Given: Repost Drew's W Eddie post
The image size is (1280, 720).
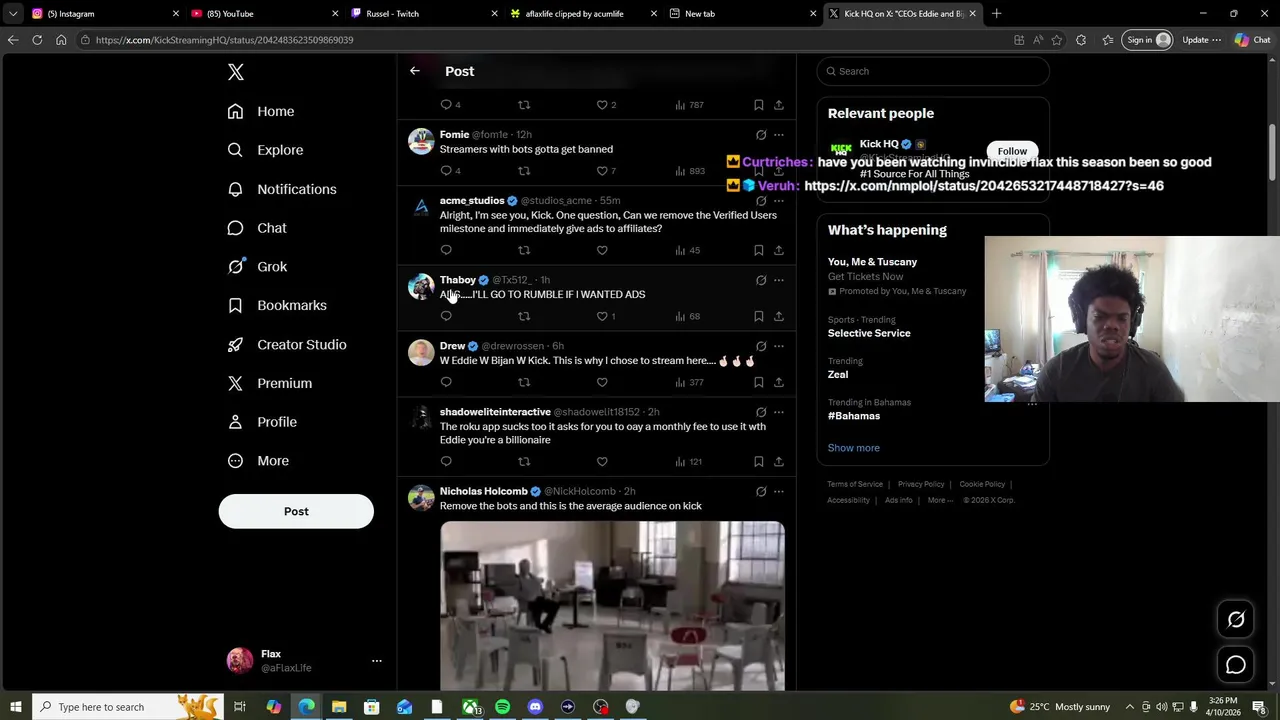Looking at the screenshot, I should (524, 382).
